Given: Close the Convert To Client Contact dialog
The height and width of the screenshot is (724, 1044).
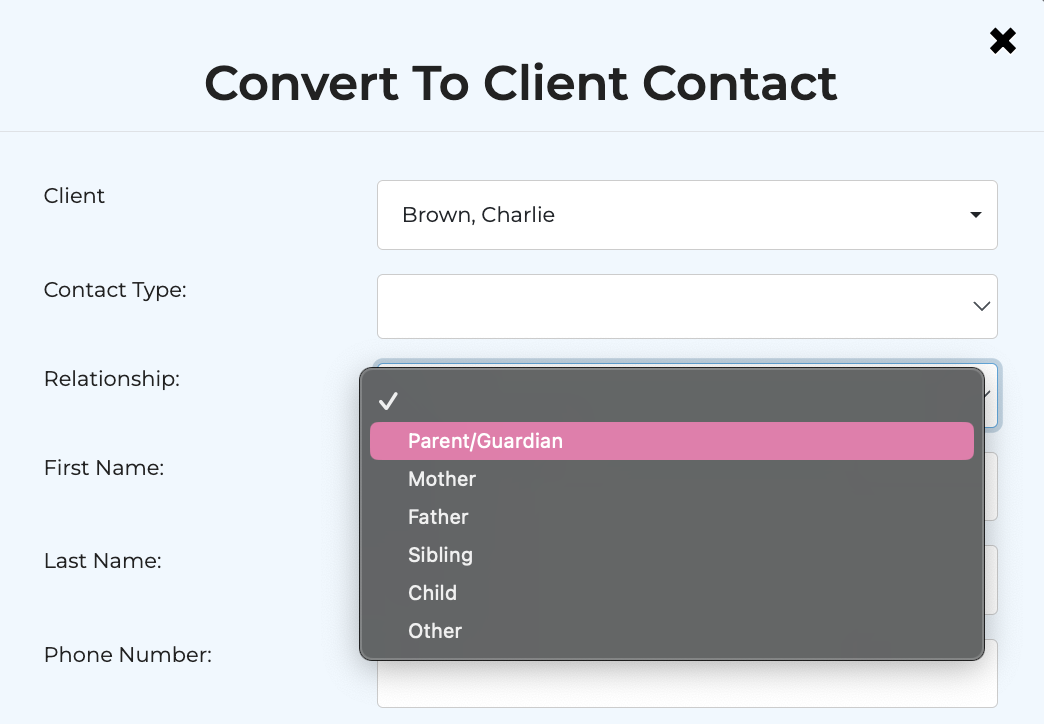Looking at the screenshot, I should [x=1002, y=41].
